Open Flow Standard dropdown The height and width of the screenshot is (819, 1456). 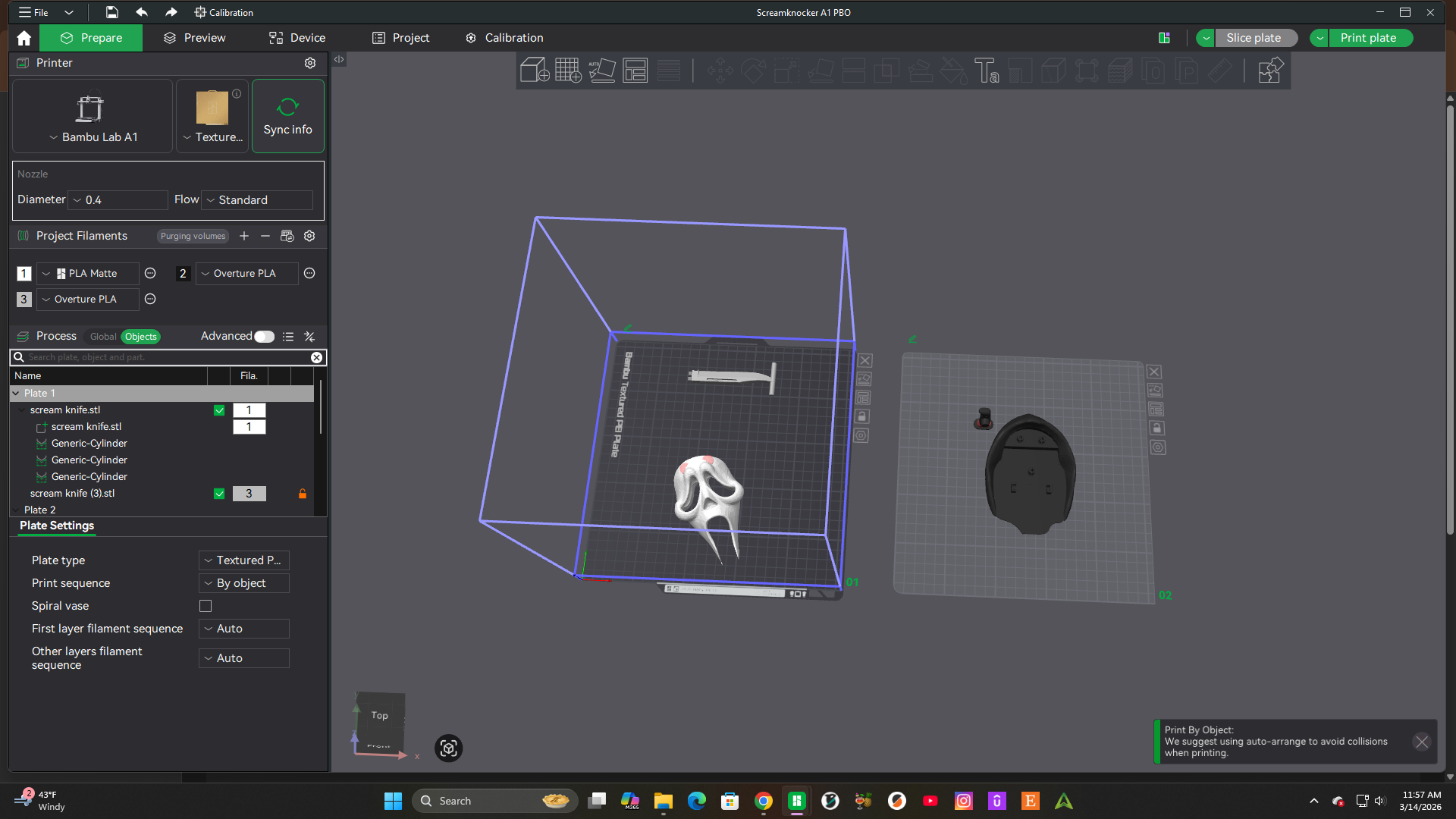point(258,200)
